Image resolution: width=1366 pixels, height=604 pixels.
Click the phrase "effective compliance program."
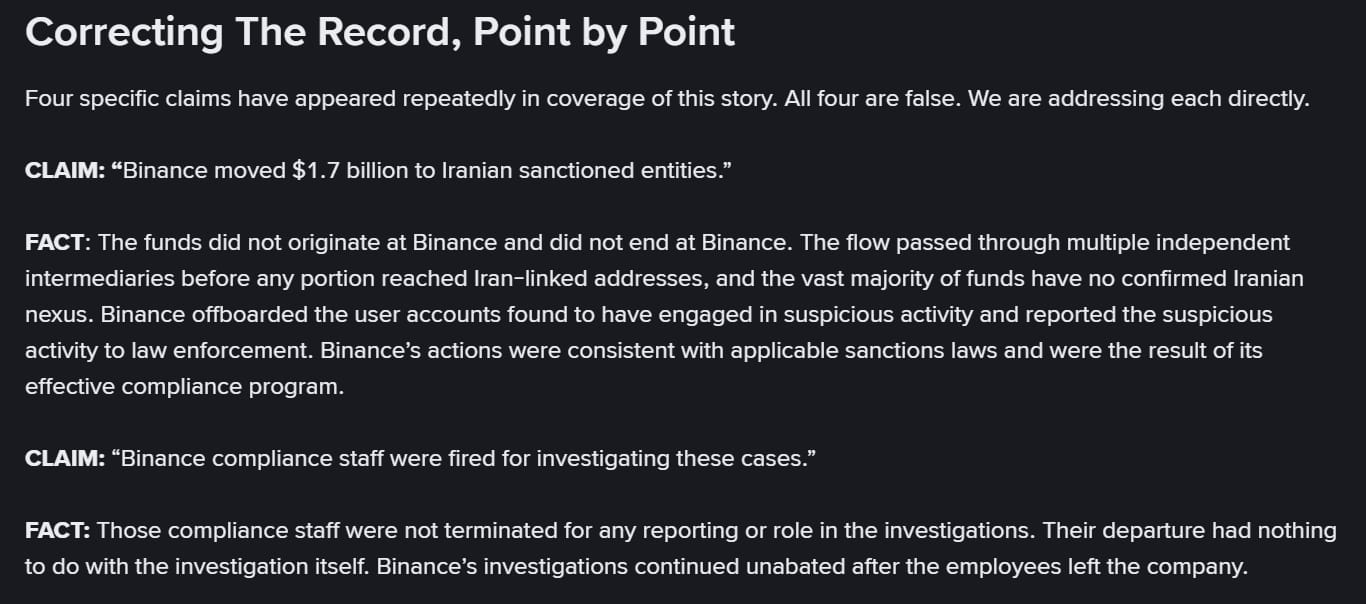[184, 387]
